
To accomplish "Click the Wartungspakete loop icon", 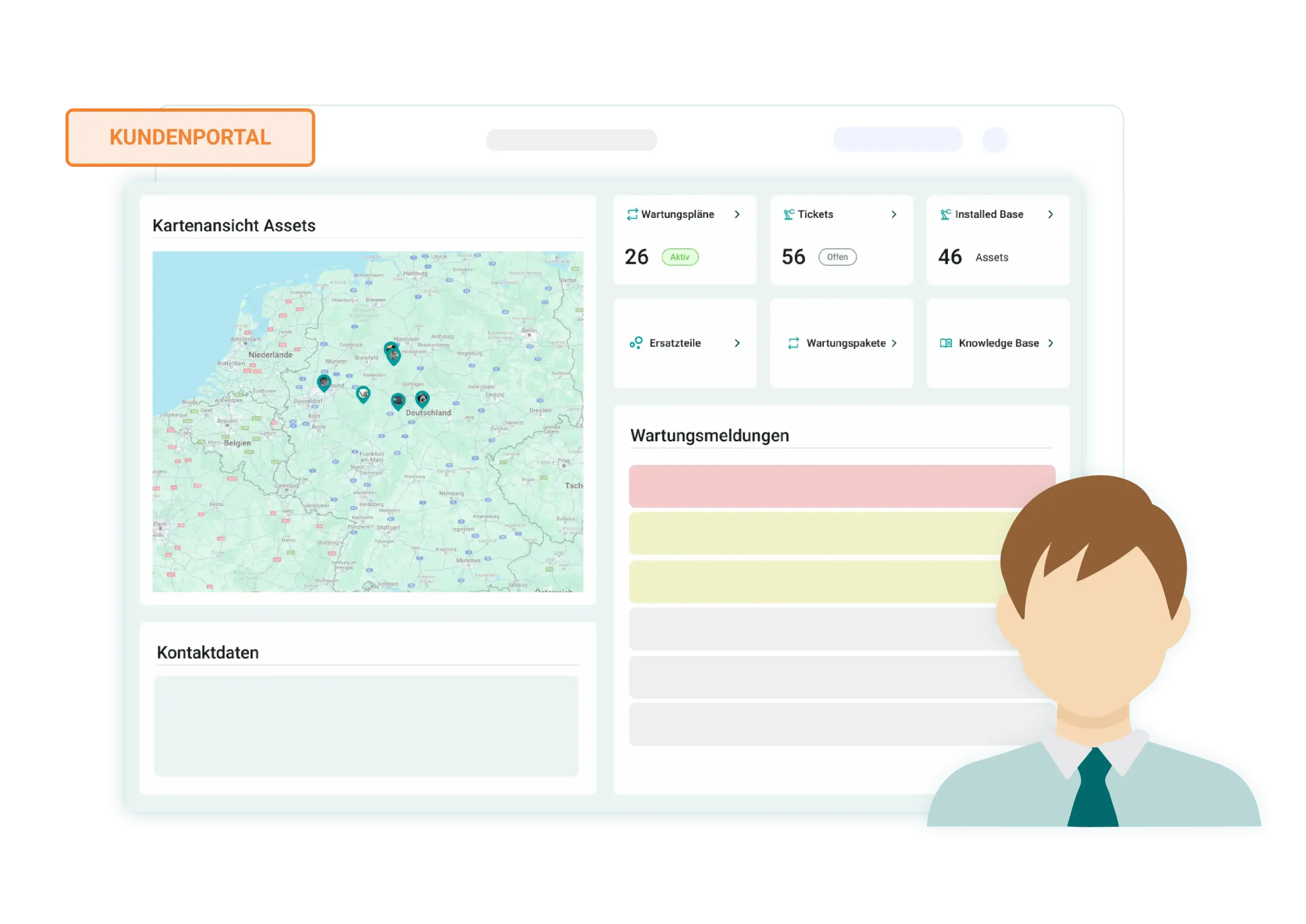I will tap(793, 343).
